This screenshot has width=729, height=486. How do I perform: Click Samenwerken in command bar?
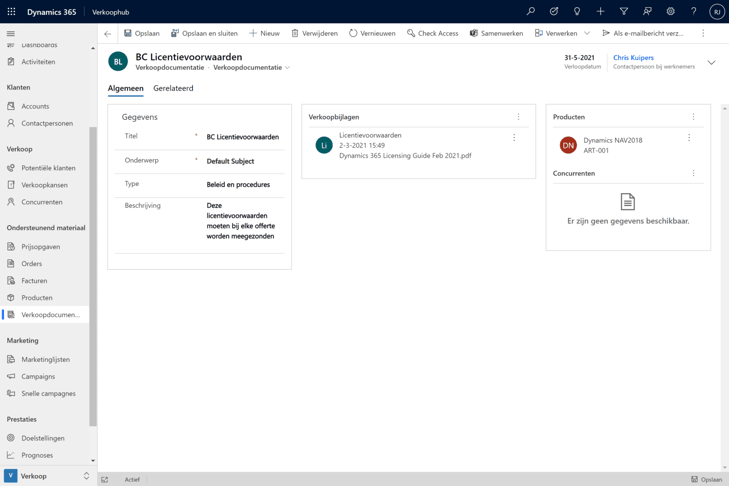click(x=496, y=33)
